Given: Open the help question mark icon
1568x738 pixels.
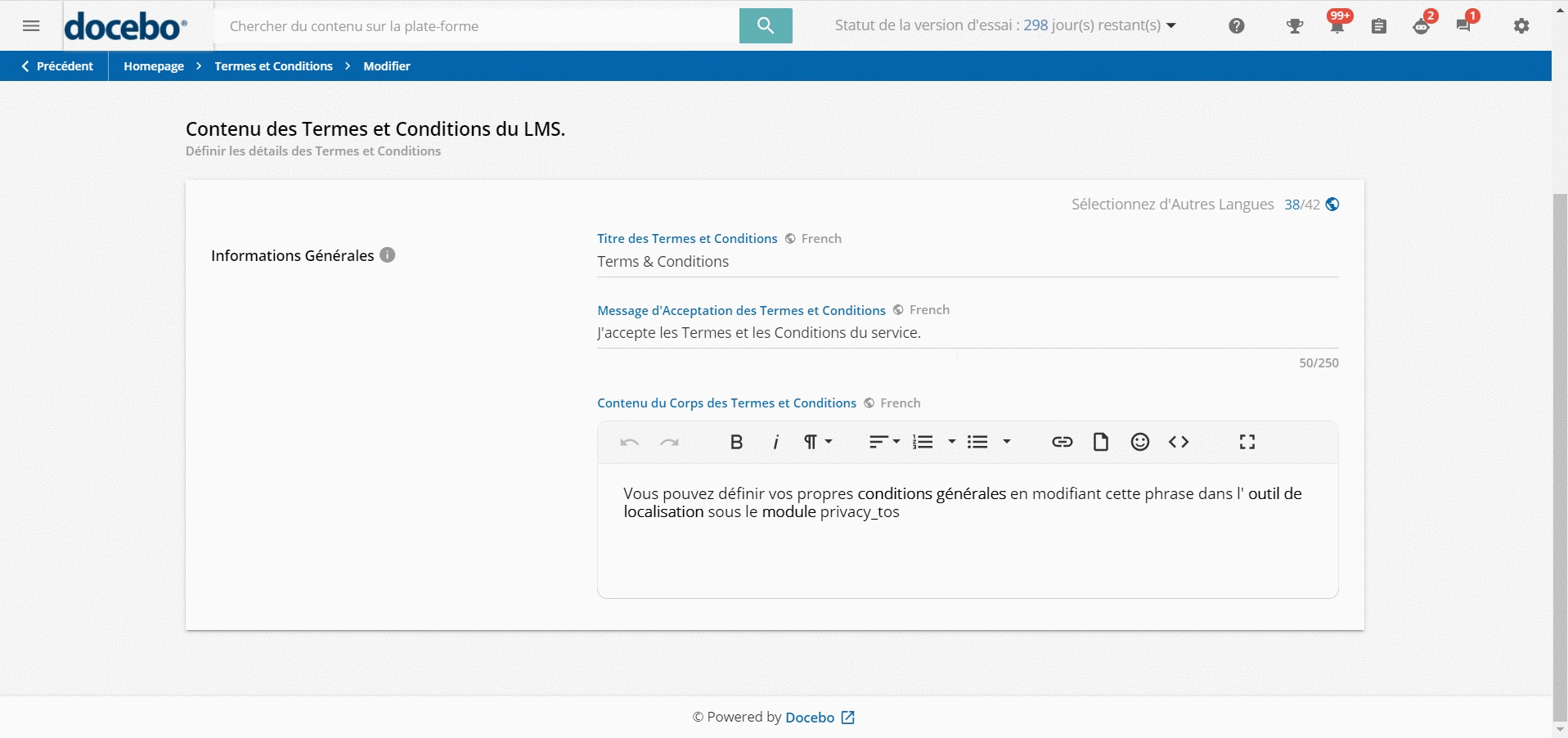Looking at the screenshot, I should (x=1236, y=26).
